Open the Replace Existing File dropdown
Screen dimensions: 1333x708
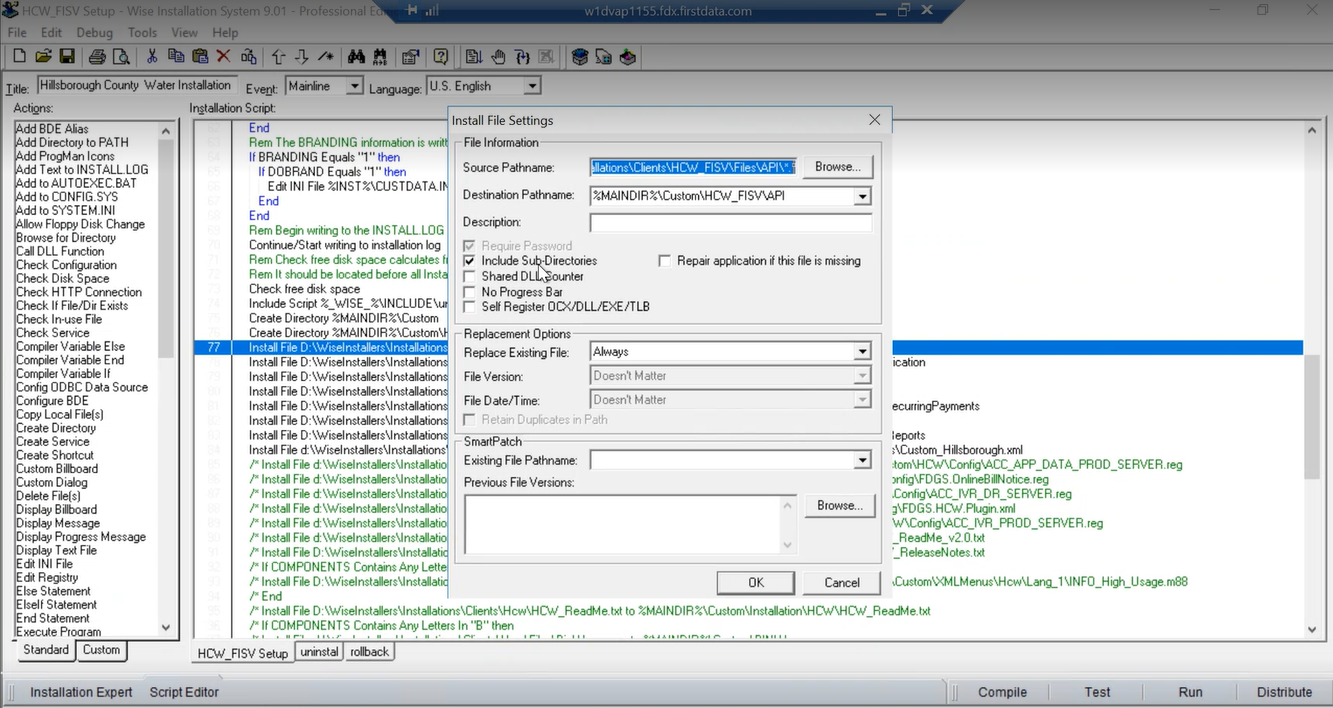[862, 352]
